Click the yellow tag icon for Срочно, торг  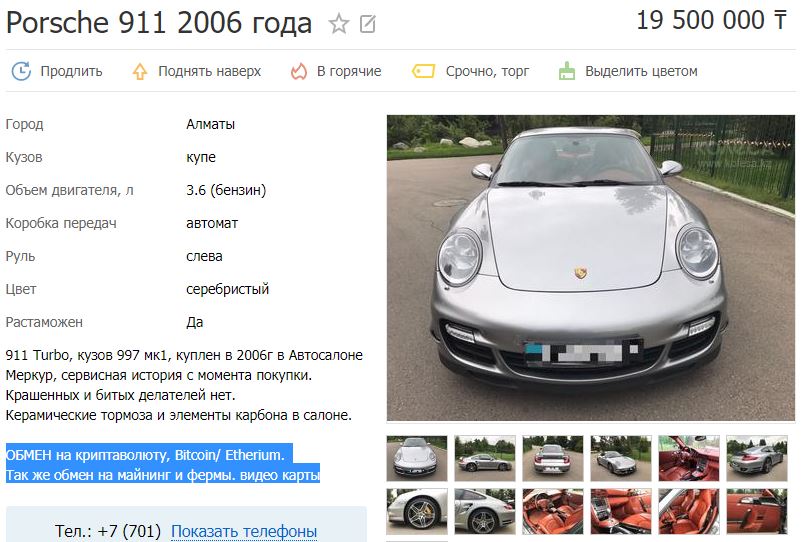[x=424, y=71]
